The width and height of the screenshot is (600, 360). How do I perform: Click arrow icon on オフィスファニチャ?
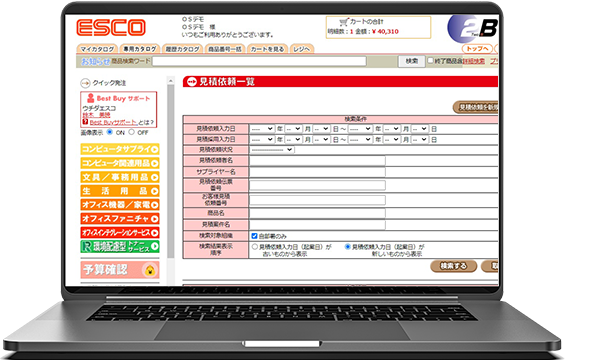[x=154, y=218]
